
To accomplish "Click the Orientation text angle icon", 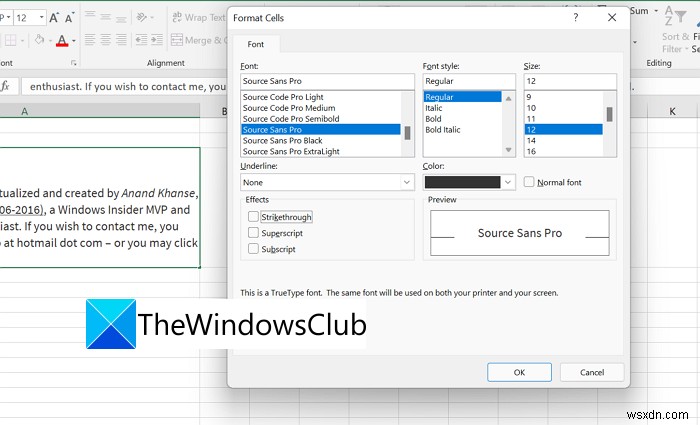I will tap(142, 17).
